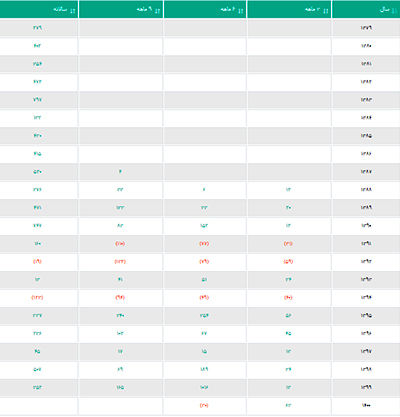The height and width of the screenshot is (417, 400).
Task: Click the sort arrows beside ۳ ماهه header
Action: click(x=325, y=11)
